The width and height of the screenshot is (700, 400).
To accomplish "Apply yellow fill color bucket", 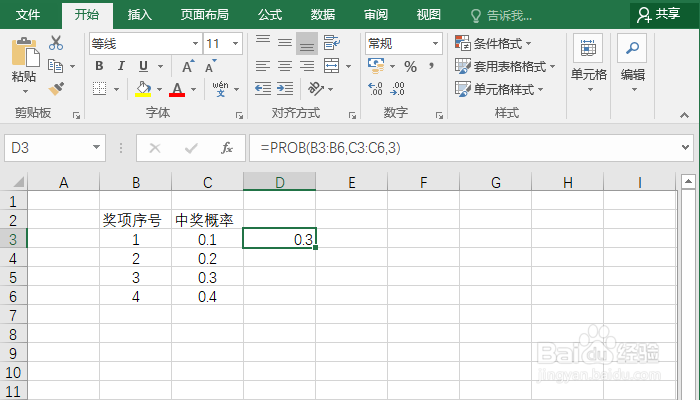I will pyautogui.click(x=143, y=89).
